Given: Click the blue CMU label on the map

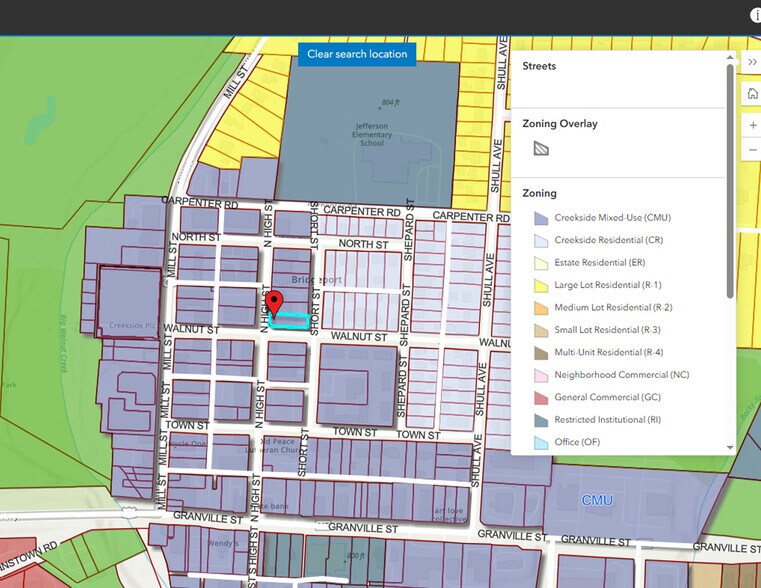Looking at the screenshot, I should pyautogui.click(x=597, y=500).
